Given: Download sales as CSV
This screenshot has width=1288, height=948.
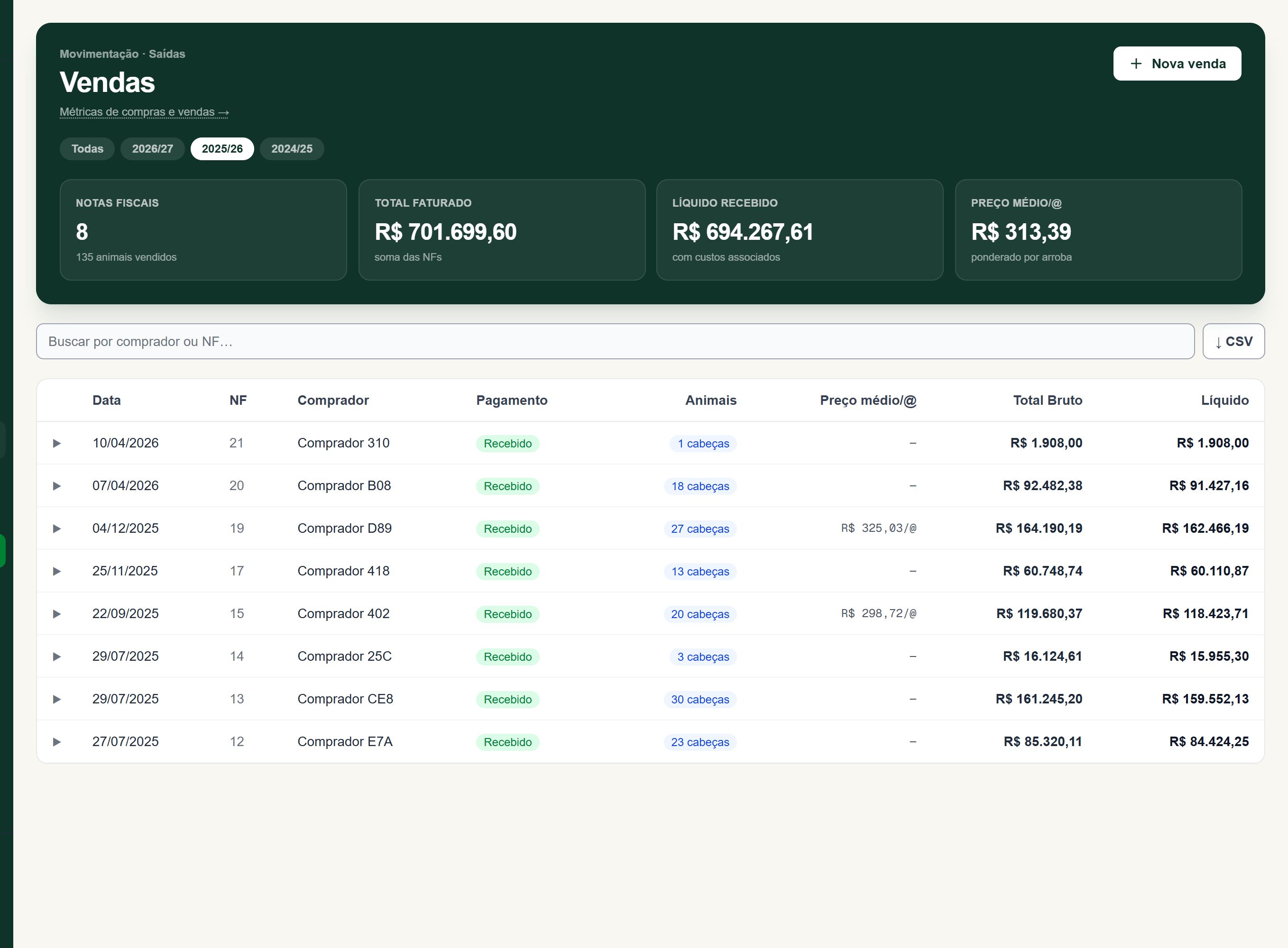Looking at the screenshot, I should (x=1233, y=341).
